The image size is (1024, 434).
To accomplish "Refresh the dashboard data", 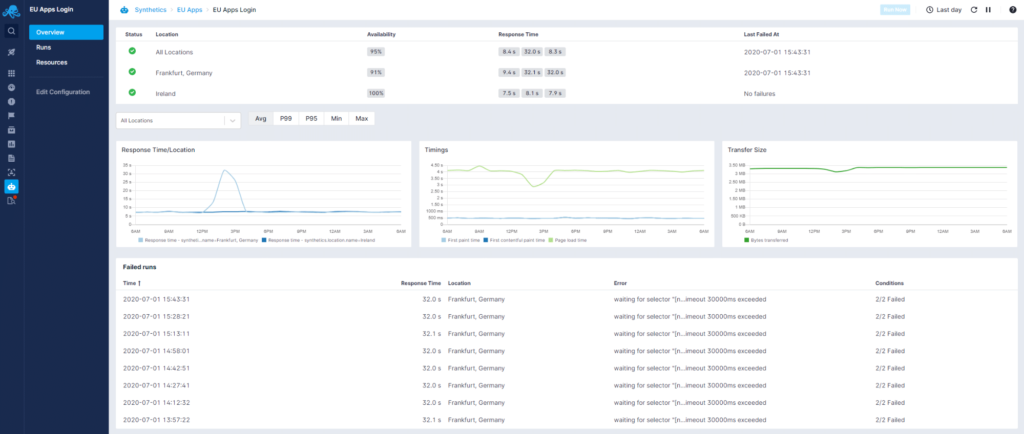I will (973, 10).
